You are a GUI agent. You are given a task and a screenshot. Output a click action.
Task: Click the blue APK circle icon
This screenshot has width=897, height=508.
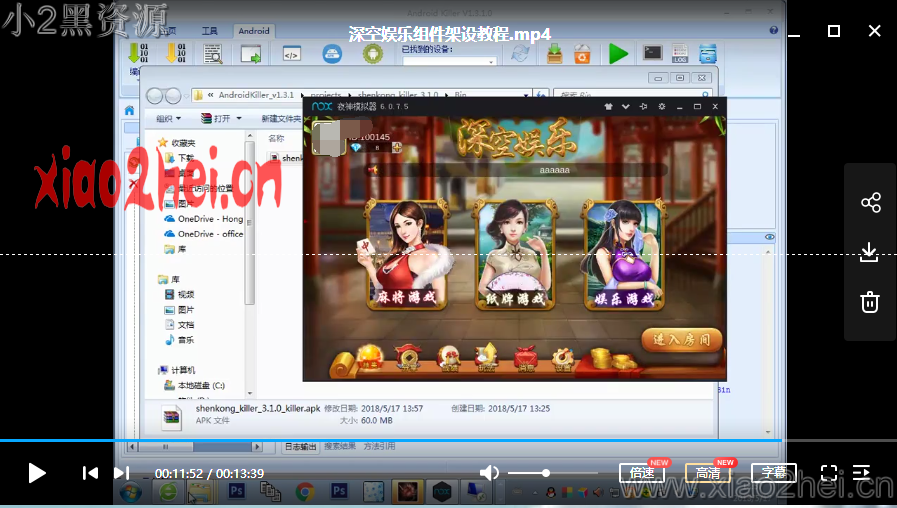(332, 54)
